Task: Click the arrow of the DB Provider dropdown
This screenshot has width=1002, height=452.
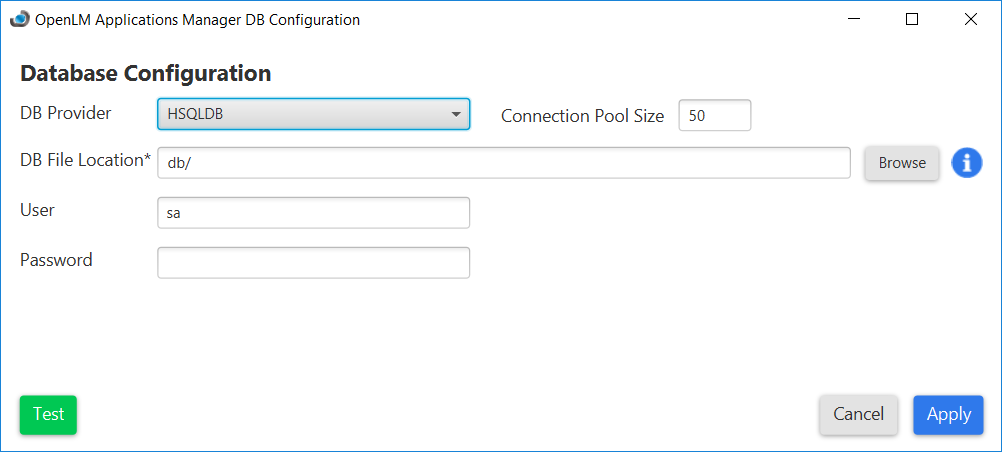Action: pyautogui.click(x=456, y=114)
